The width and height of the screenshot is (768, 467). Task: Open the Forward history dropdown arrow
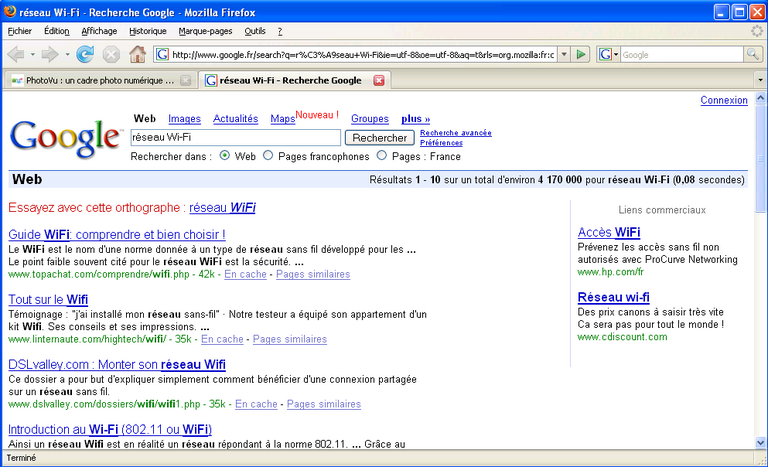[x=67, y=54]
